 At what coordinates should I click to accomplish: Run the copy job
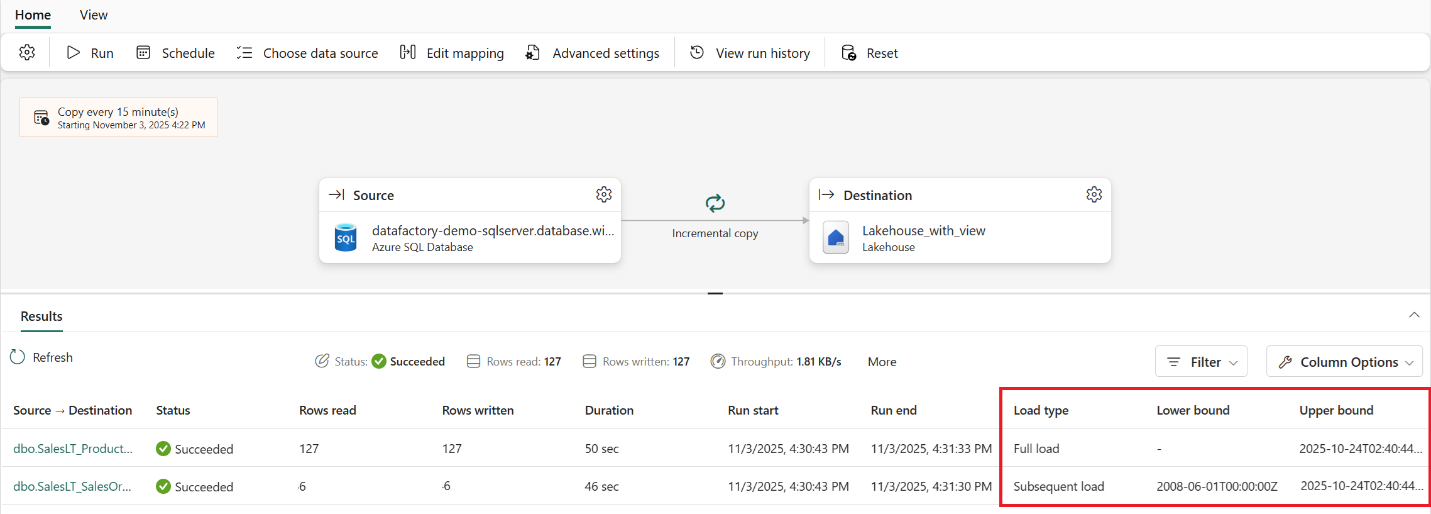click(90, 53)
